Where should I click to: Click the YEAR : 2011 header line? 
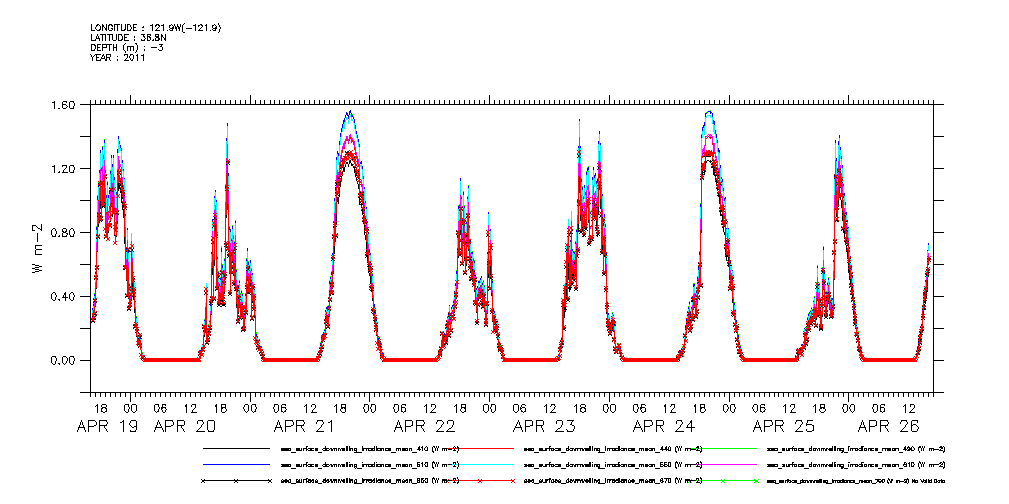coord(118,57)
